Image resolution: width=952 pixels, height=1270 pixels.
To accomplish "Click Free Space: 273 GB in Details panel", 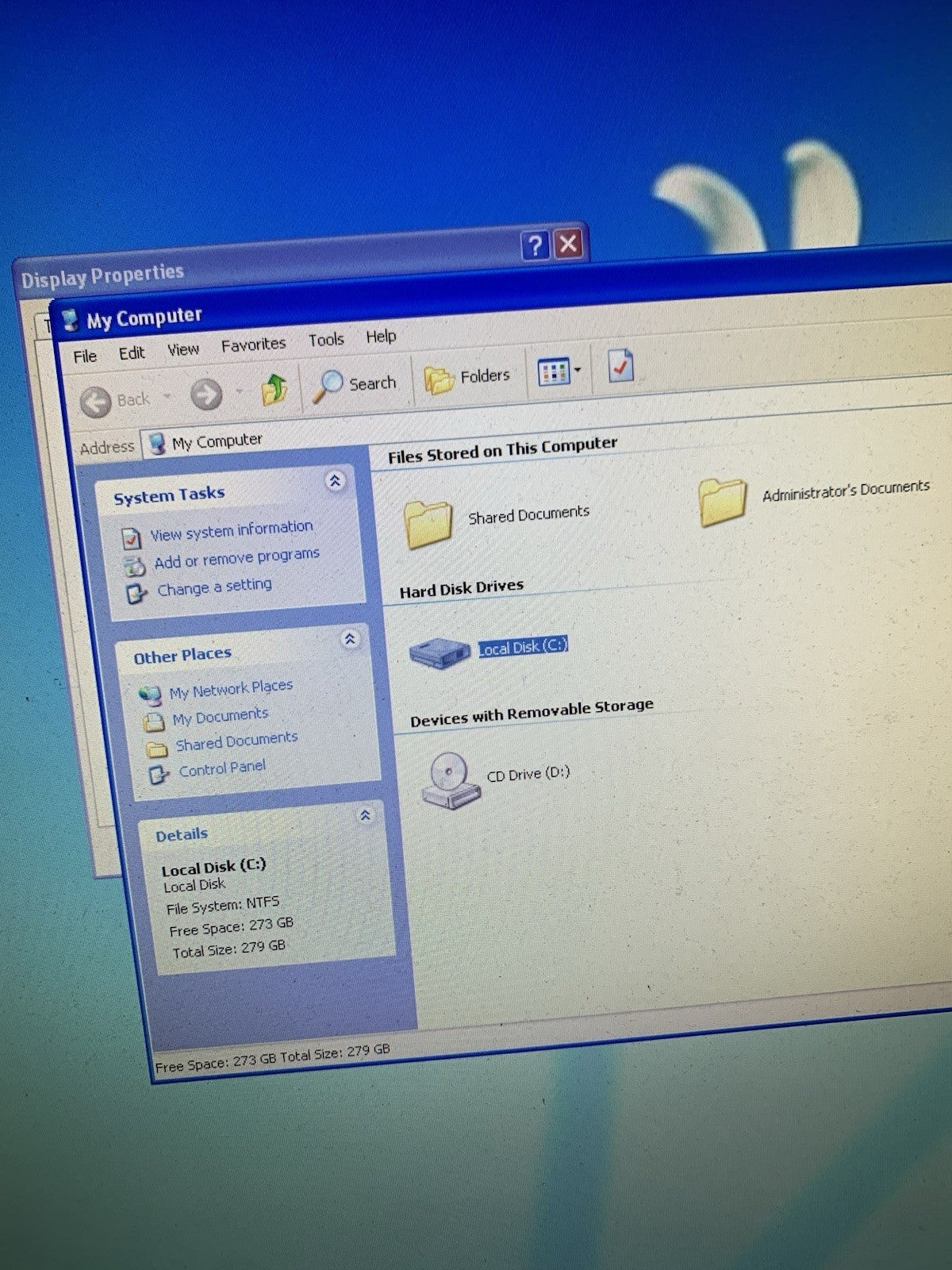I will [x=231, y=926].
